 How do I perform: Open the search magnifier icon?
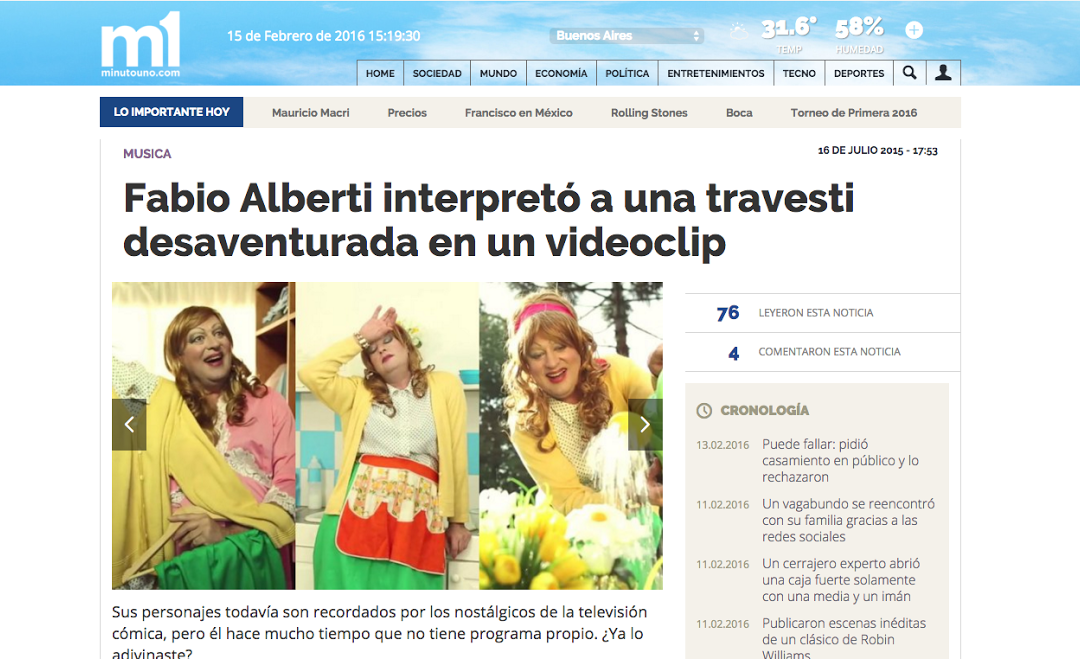[909, 72]
